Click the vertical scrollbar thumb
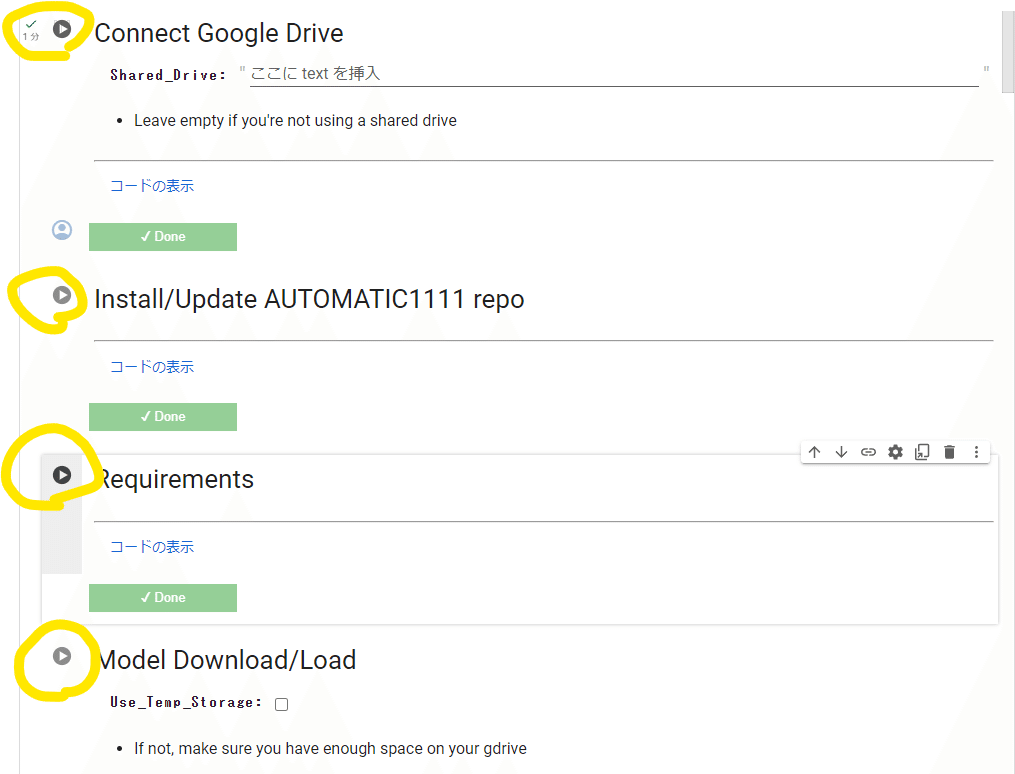The height and width of the screenshot is (774, 1015). 1008,52
